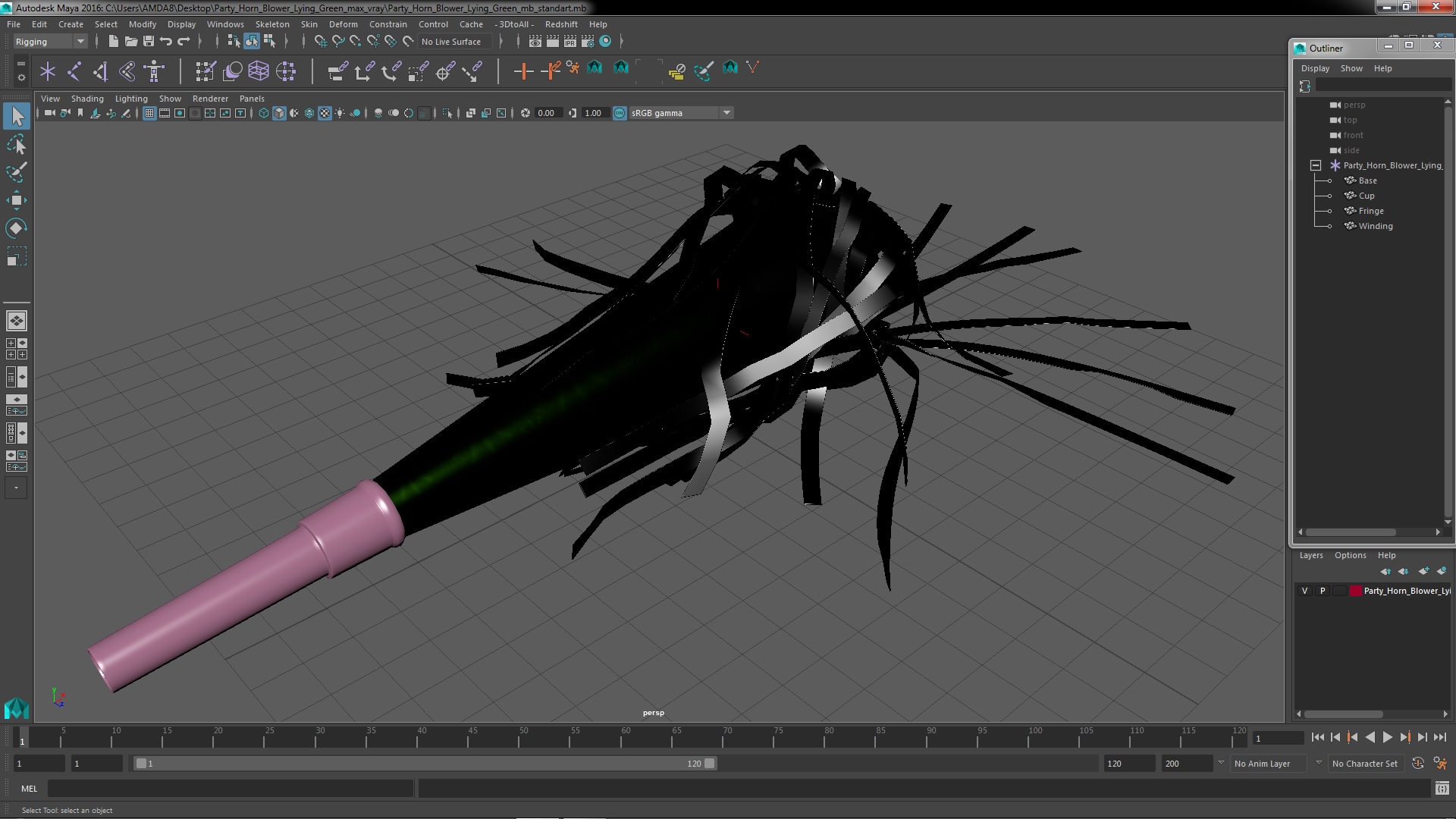The height and width of the screenshot is (819, 1456).
Task: Toggle smooth shade all in viewport
Action: [x=279, y=113]
